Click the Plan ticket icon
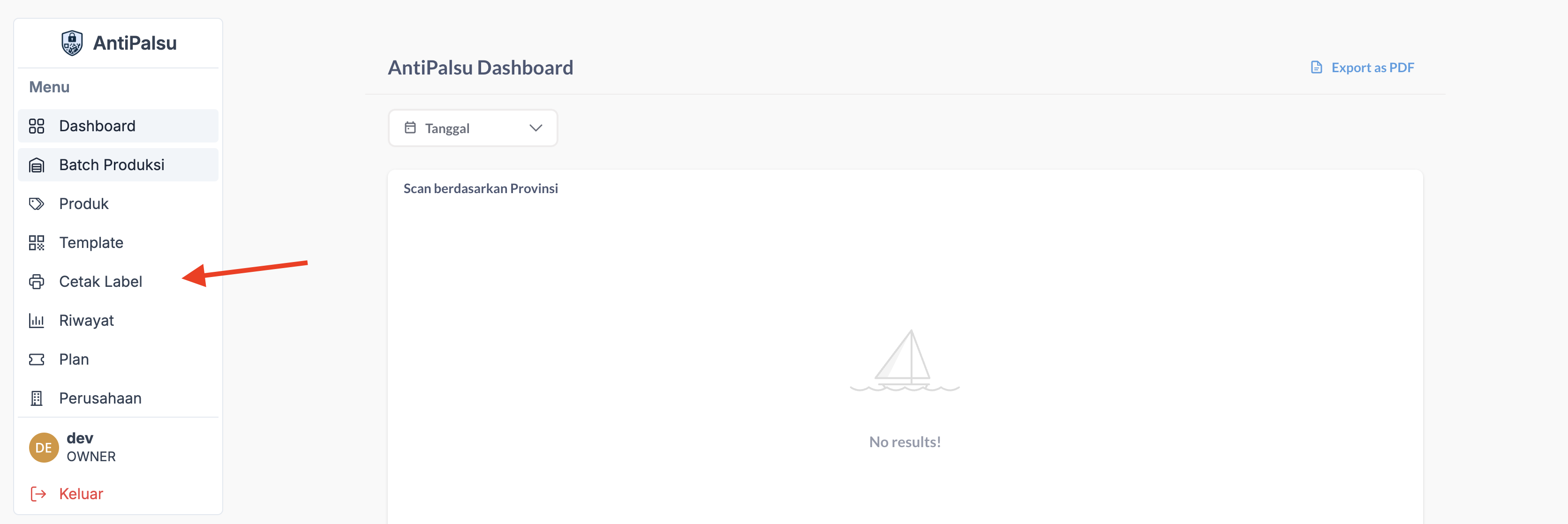This screenshot has height=524, width=1568. (x=37, y=359)
